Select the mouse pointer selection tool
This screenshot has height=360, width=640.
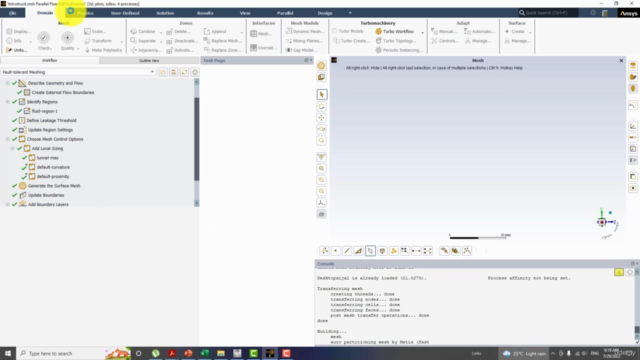point(322,95)
